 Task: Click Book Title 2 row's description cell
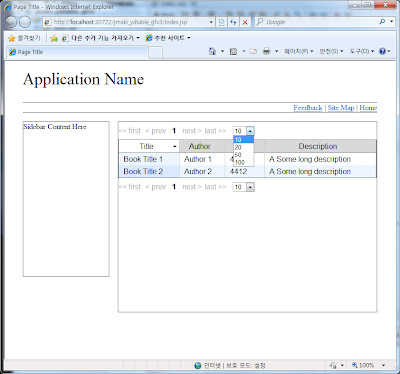[320, 171]
